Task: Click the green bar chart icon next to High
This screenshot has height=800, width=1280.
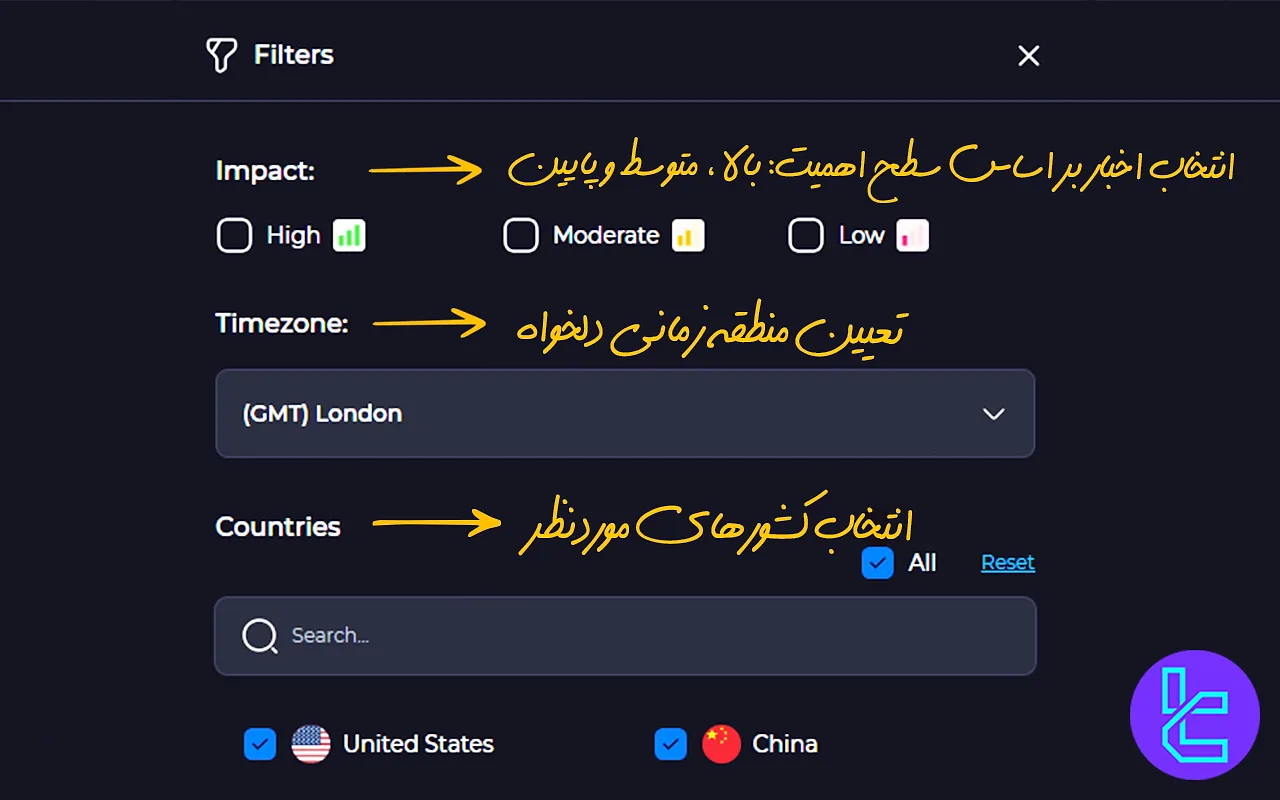Action: point(350,235)
